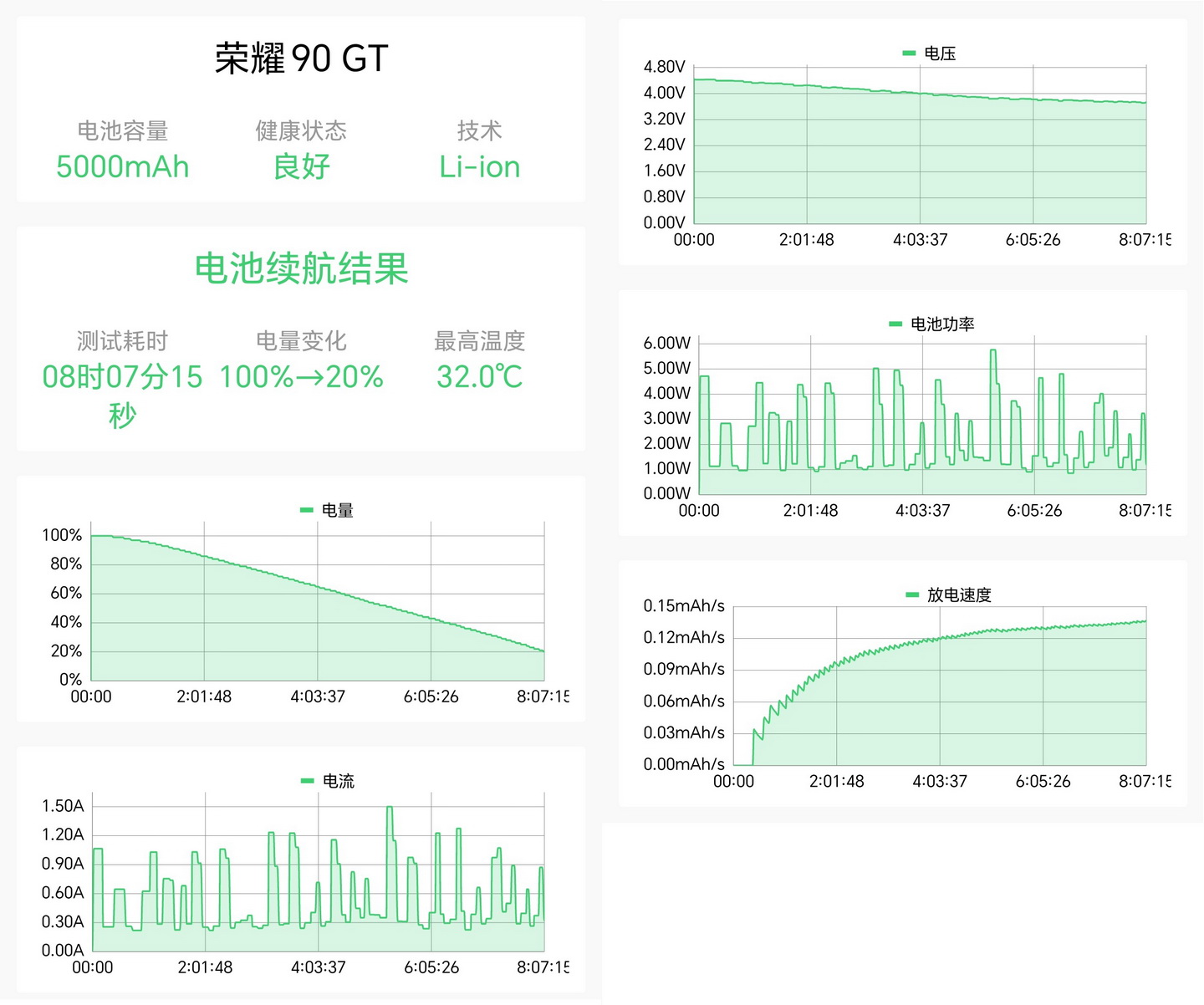Click the 1.50A axis label on 电流 chart

(63, 806)
